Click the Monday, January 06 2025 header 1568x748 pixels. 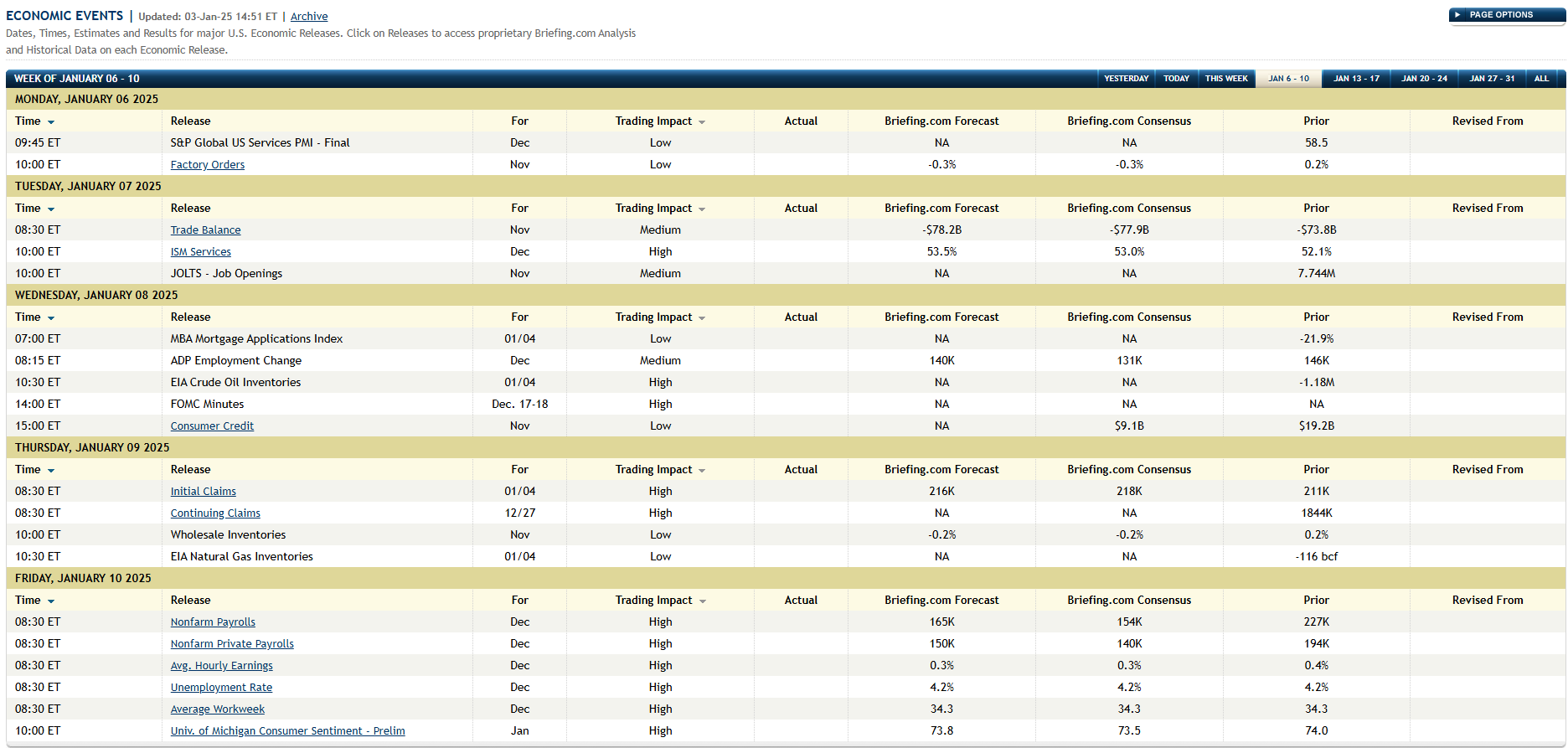86,99
